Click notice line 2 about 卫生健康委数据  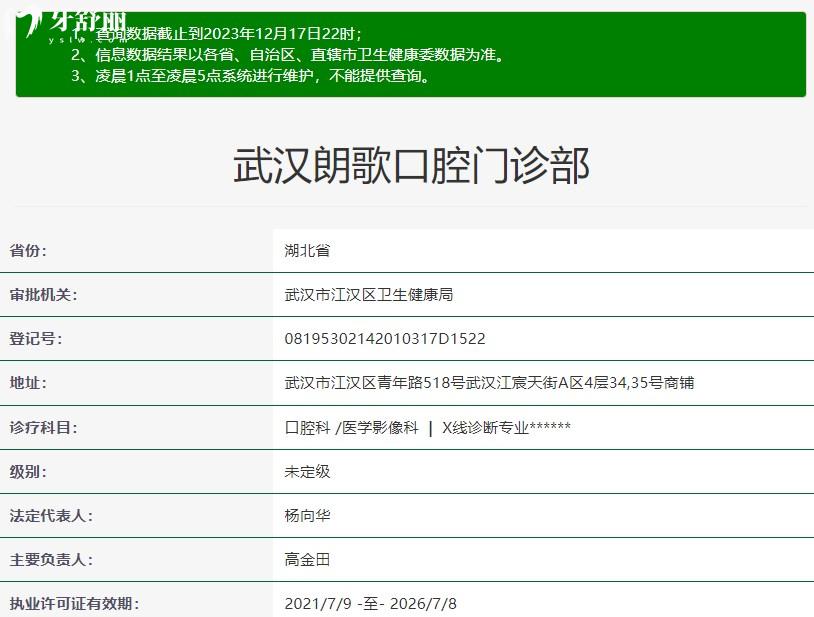pos(288,54)
